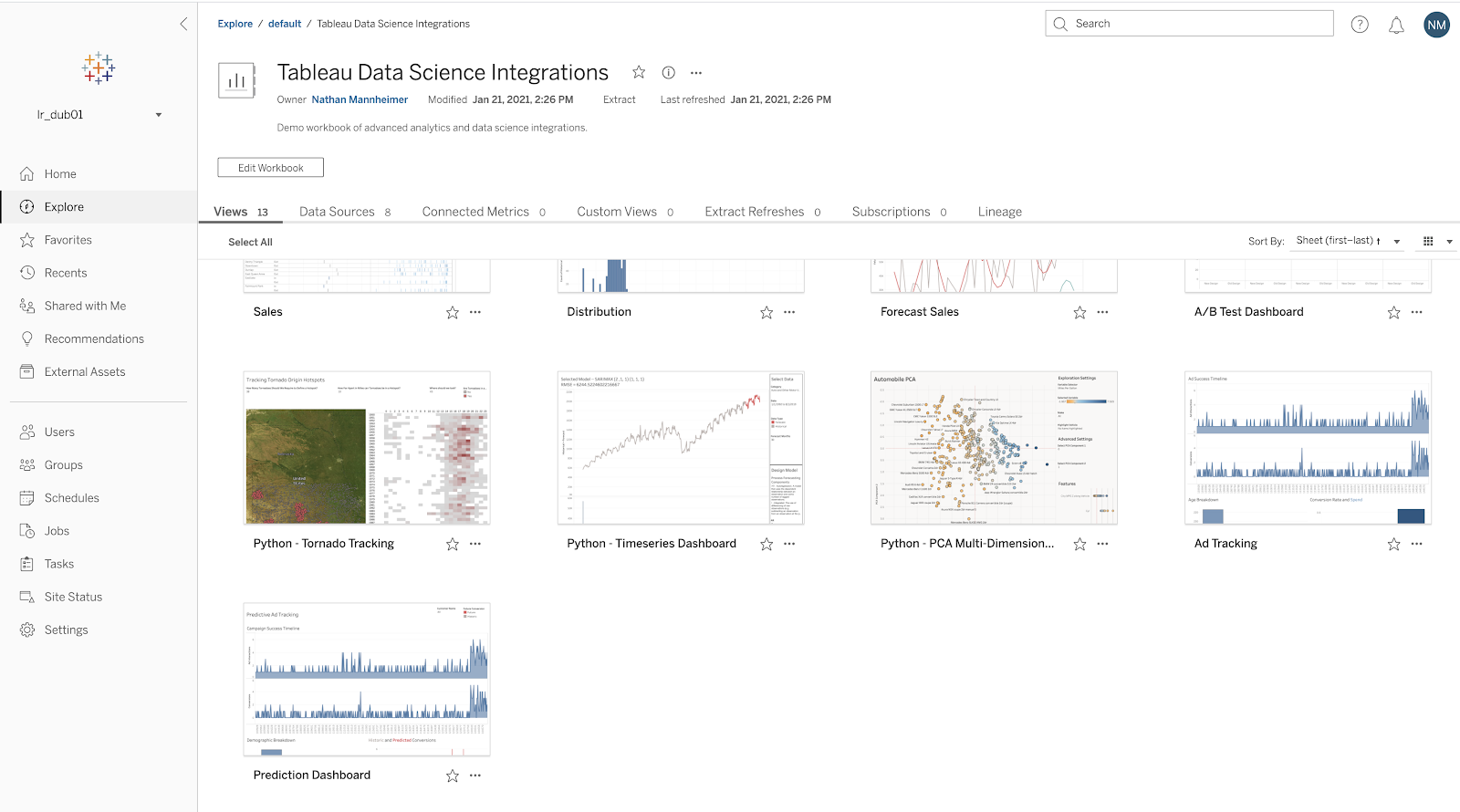The image size is (1460, 812).
Task: Expand the lr_dub01 site switcher
Action: pos(158,115)
